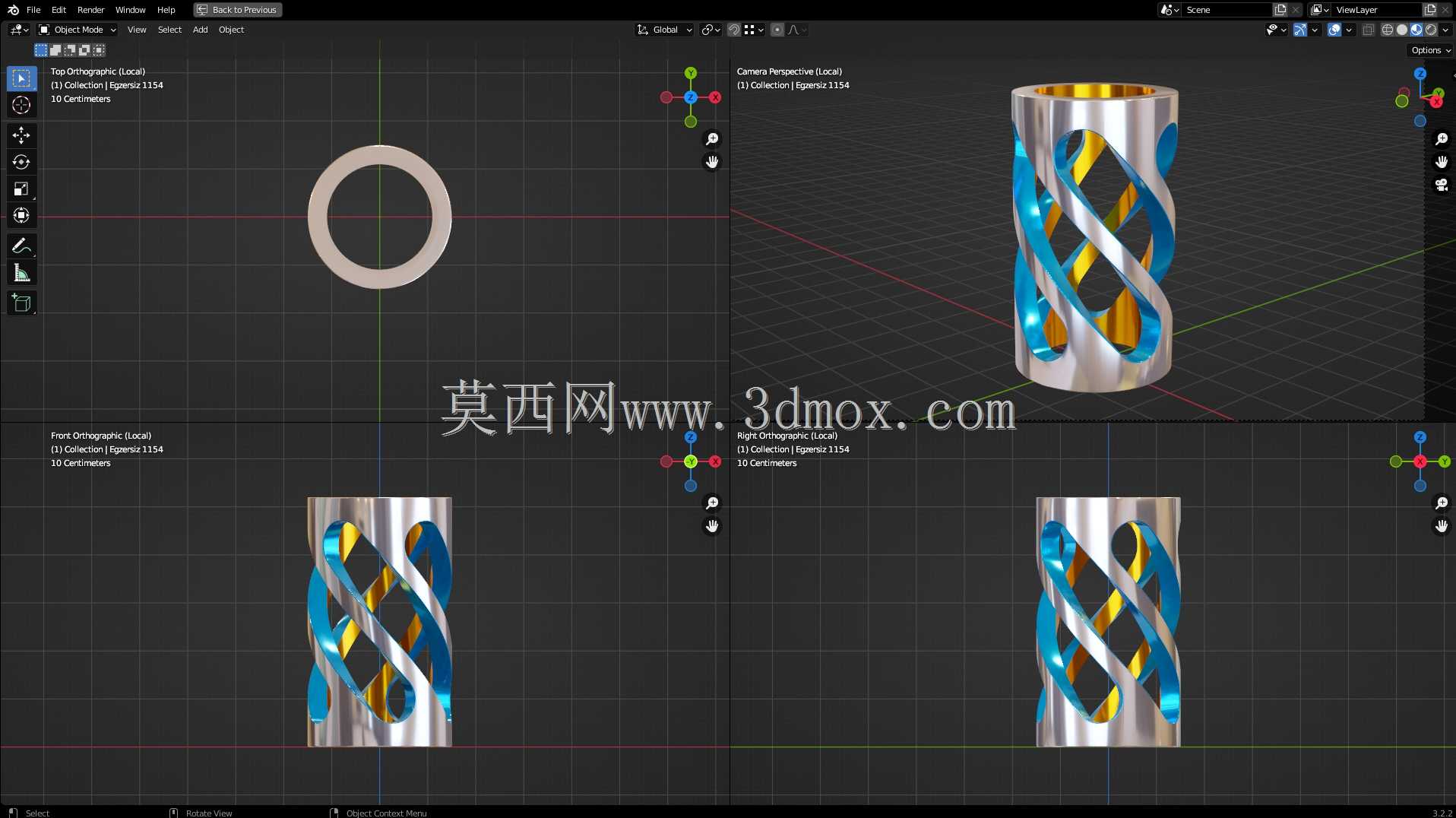Click pan hand icon in Top Orthographic view
Viewport: 1456px width, 818px height.
[x=712, y=162]
